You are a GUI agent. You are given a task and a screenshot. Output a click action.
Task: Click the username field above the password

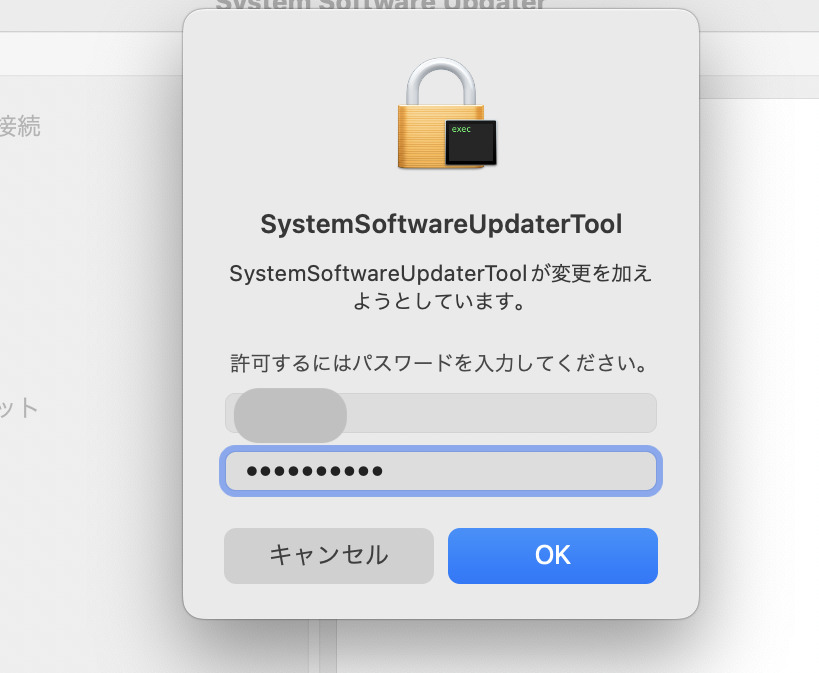pos(440,413)
